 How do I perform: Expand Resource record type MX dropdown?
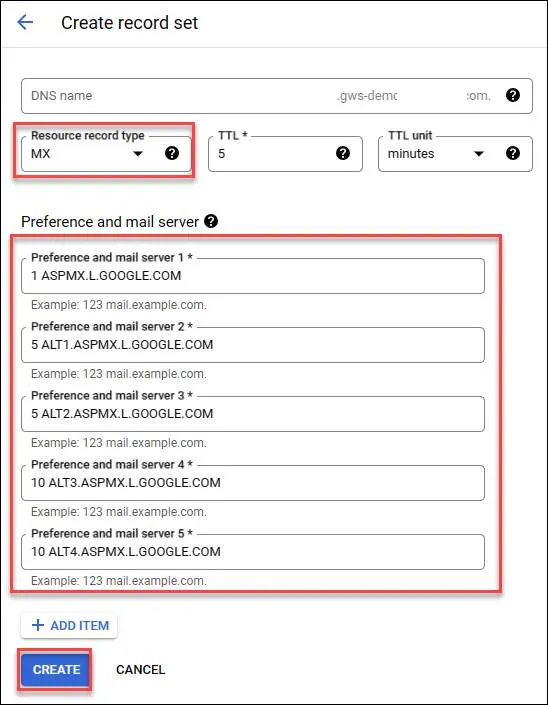(138, 154)
